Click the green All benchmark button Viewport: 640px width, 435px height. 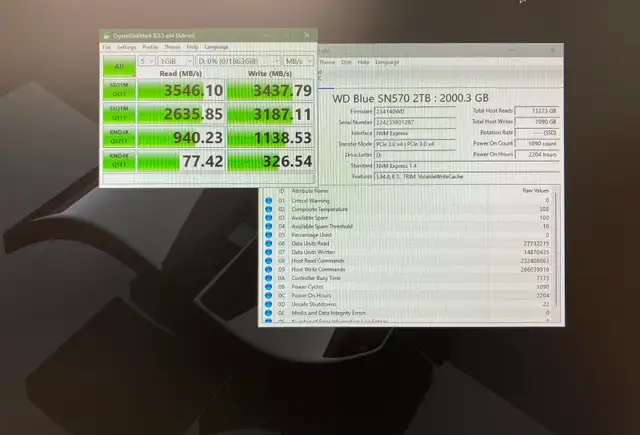pyautogui.click(x=119, y=66)
